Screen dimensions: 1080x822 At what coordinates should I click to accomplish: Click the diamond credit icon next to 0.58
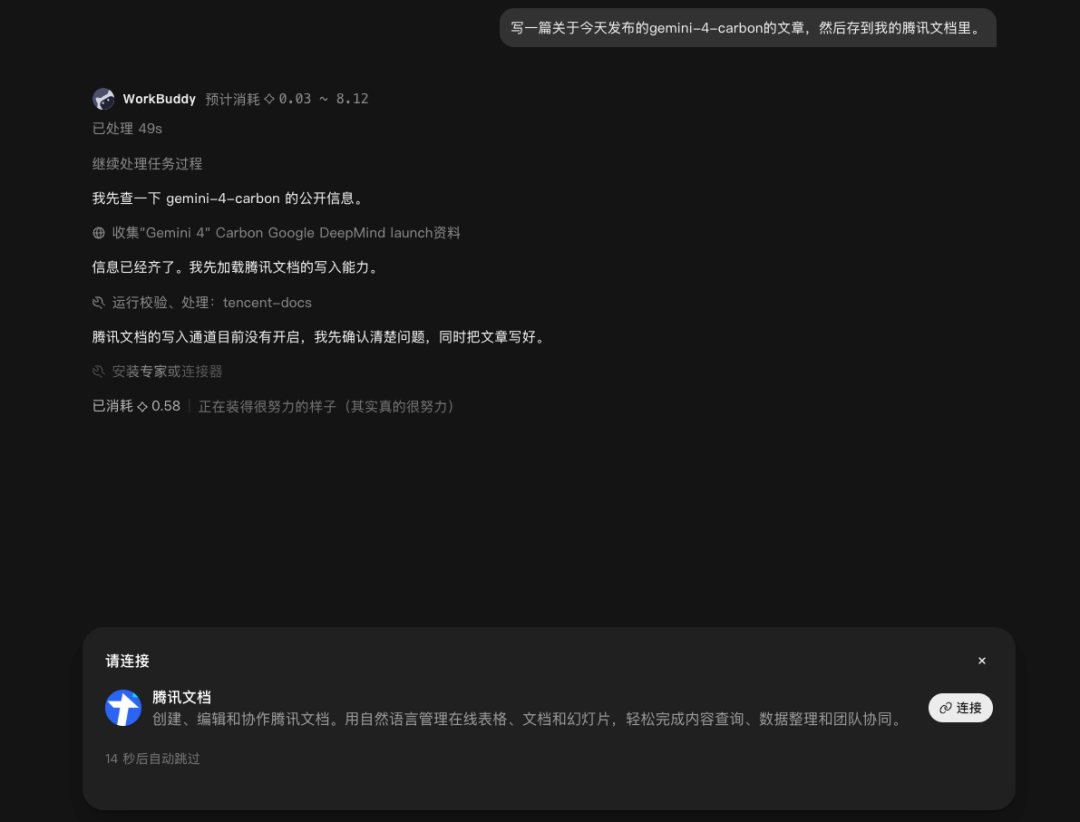pyautogui.click(x=142, y=407)
